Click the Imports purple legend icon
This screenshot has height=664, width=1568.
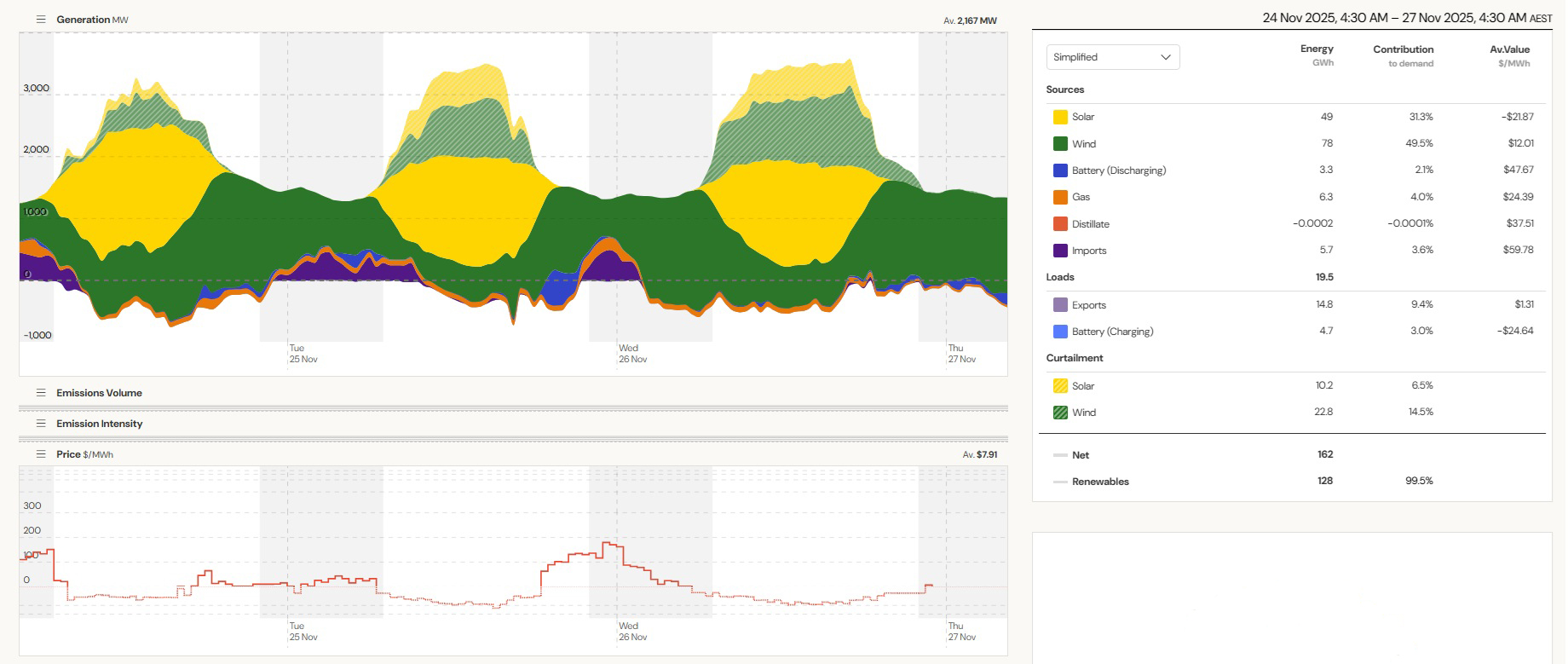[1060, 251]
